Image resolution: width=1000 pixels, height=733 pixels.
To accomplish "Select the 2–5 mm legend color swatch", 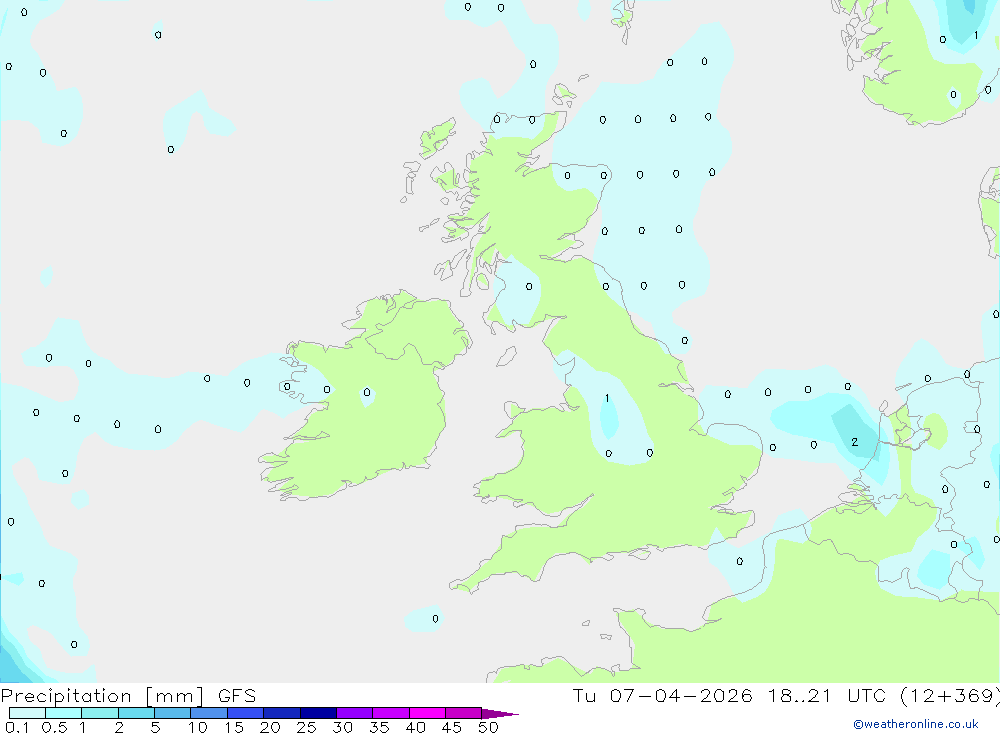I will [x=136, y=713].
